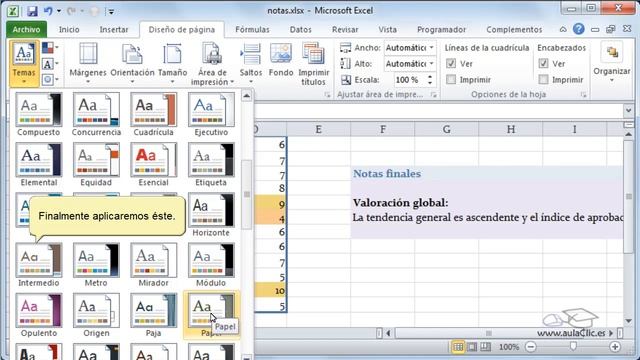
Task: Apply the Ejecutivo theme
Action: (211, 114)
